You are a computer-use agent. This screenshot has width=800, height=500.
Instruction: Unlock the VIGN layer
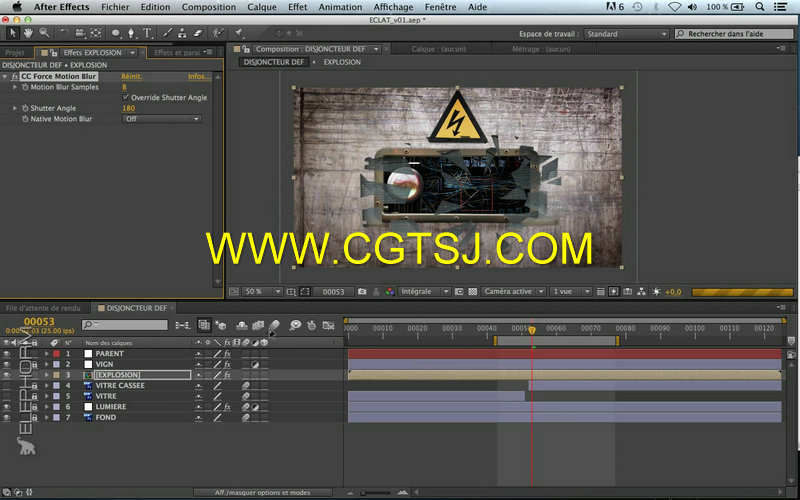click(34, 364)
